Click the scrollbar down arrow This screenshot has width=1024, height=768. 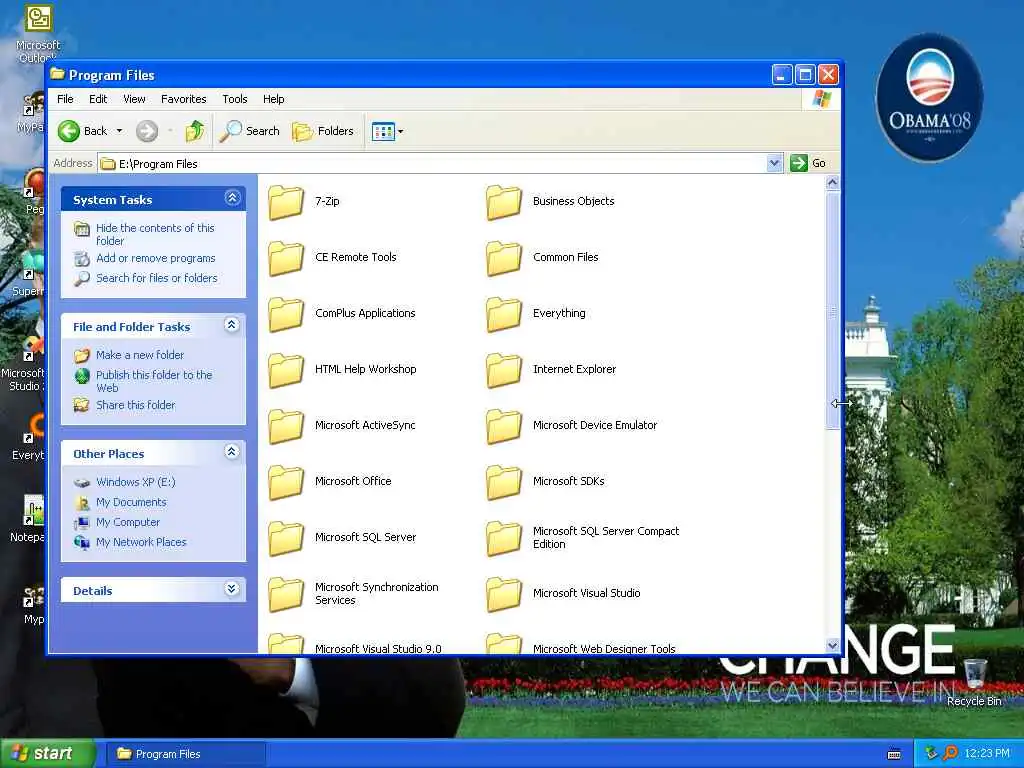point(832,646)
